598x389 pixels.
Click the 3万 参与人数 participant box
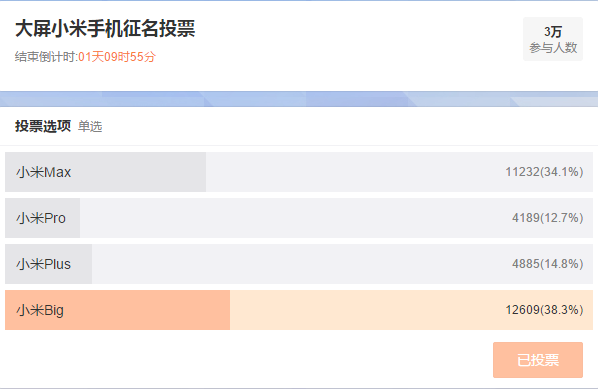point(553,39)
